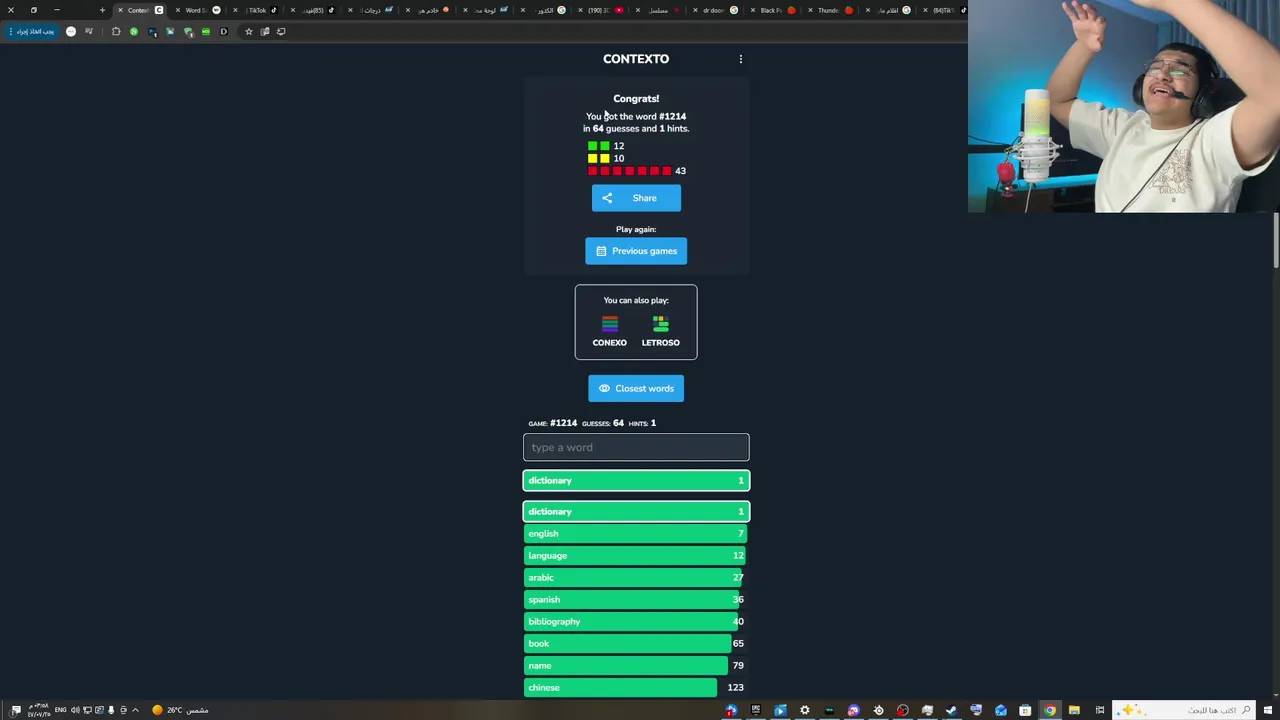This screenshot has height=720, width=1280.
Task: Bookmark this page with the star icon
Action: tap(249, 31)
